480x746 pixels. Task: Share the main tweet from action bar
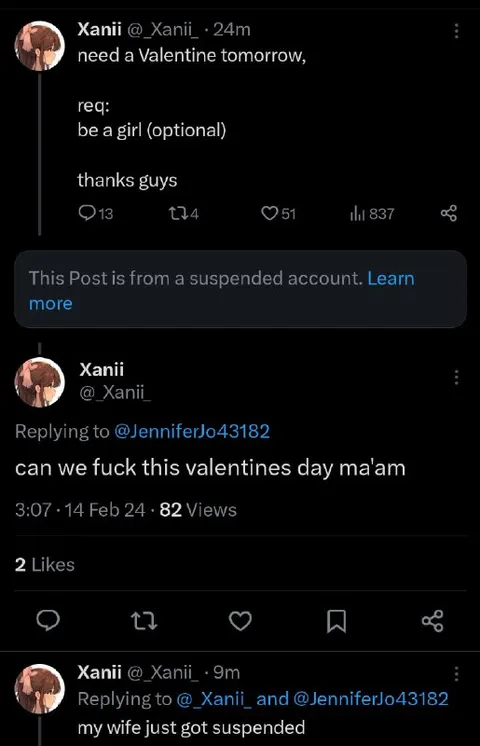(x=432, y=621)
